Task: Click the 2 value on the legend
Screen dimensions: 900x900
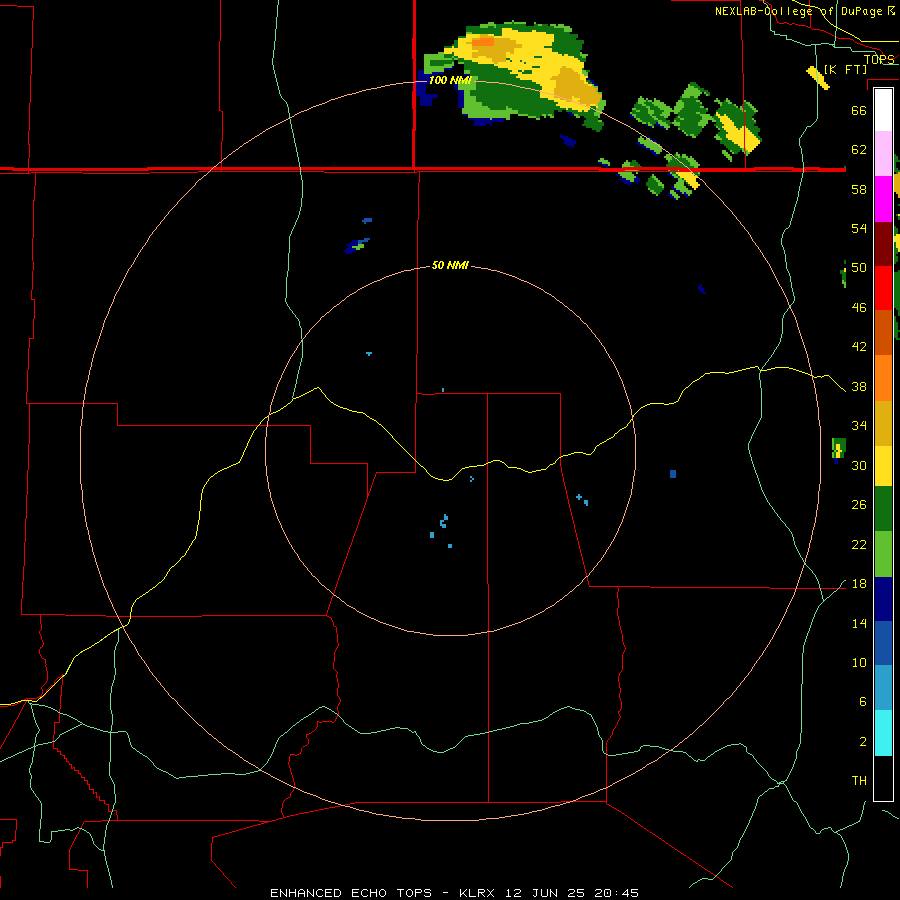Action: pos(862,742)
